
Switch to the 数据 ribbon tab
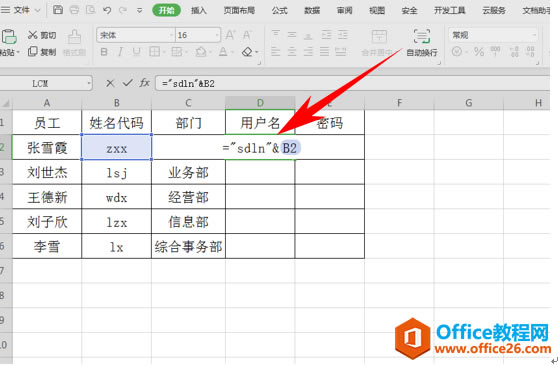click(312, 10)
